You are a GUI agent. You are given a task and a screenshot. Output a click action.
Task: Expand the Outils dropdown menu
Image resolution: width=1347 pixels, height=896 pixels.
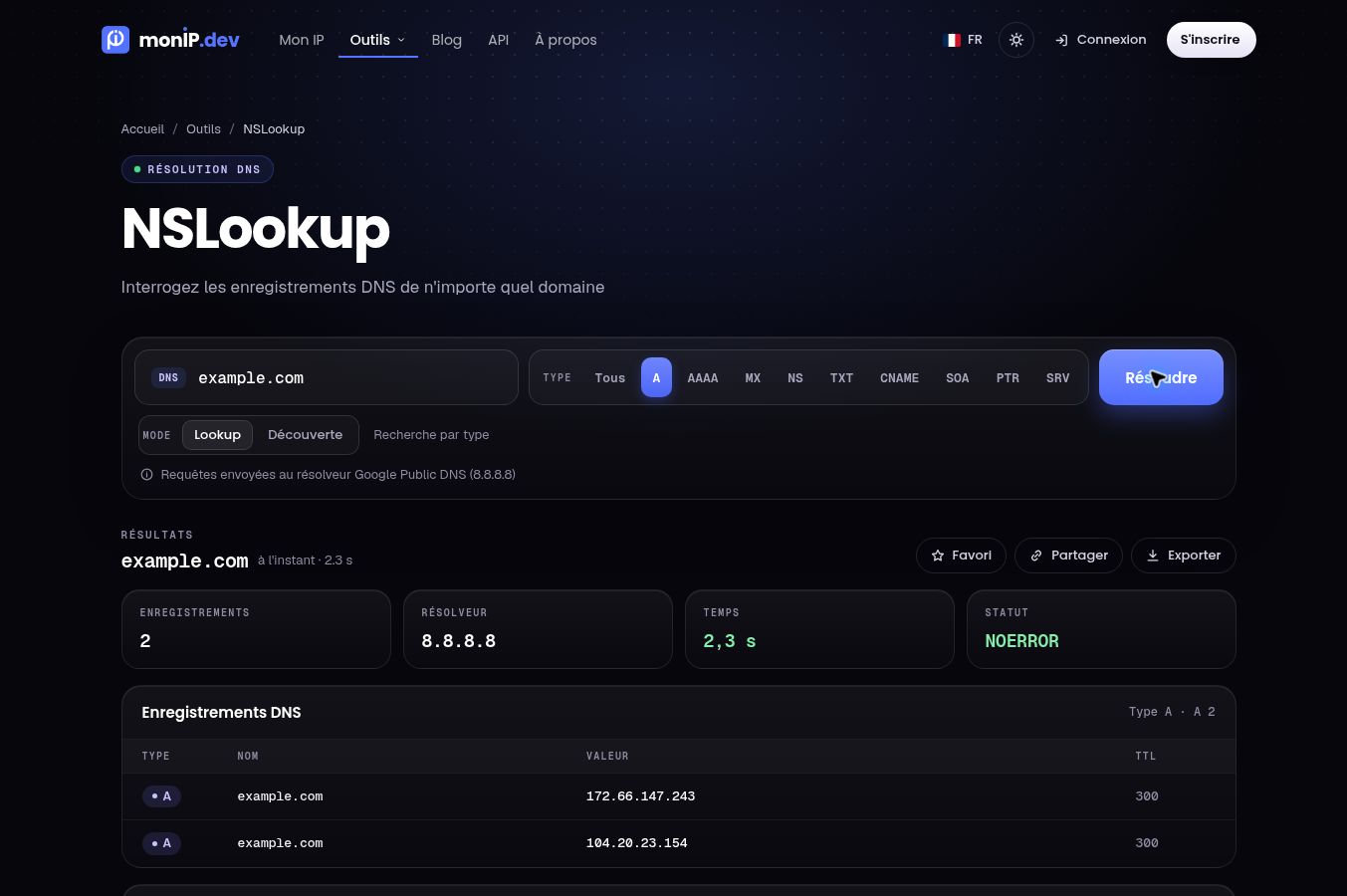377,40
